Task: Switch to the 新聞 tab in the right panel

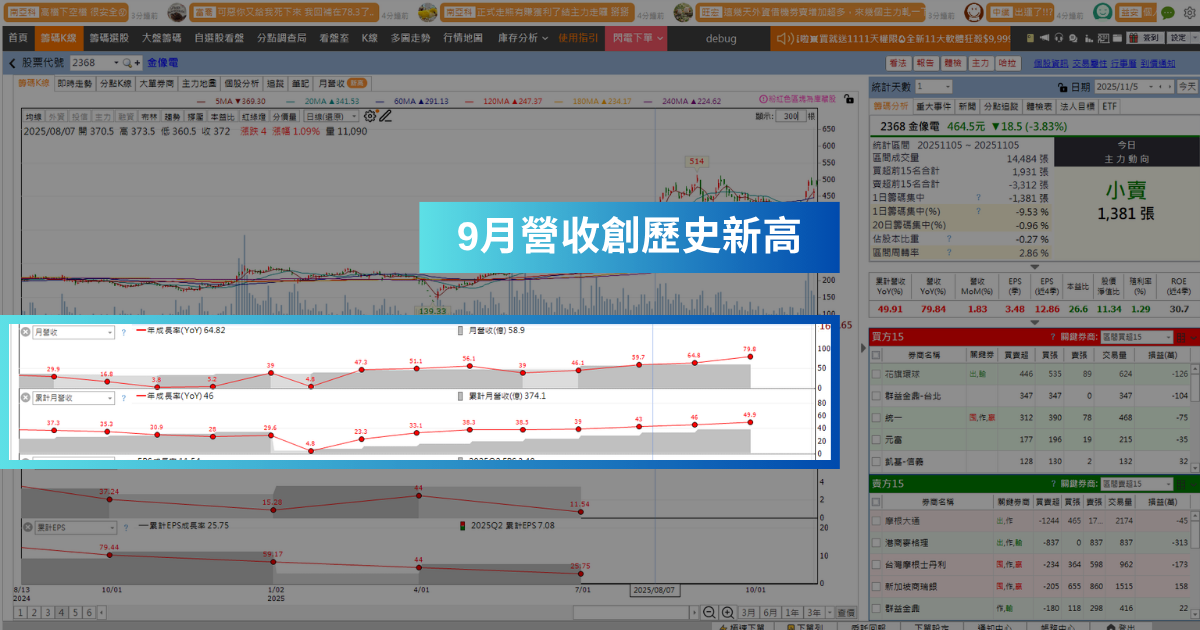Action: click(x=968, y=105)
